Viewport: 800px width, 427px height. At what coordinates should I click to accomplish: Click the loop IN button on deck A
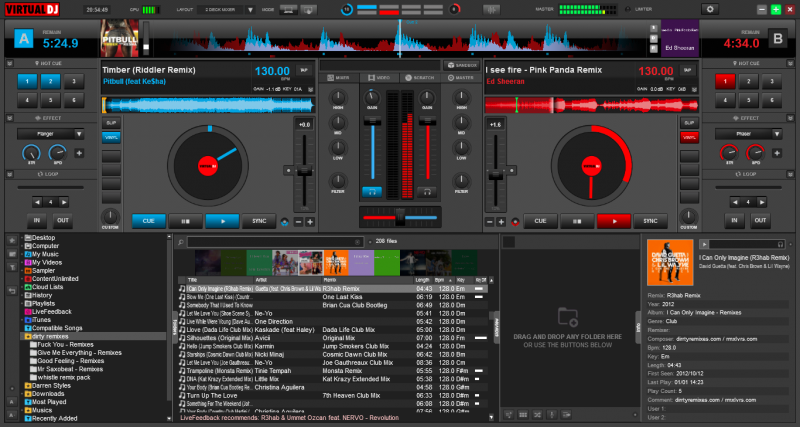coord(37,220)
